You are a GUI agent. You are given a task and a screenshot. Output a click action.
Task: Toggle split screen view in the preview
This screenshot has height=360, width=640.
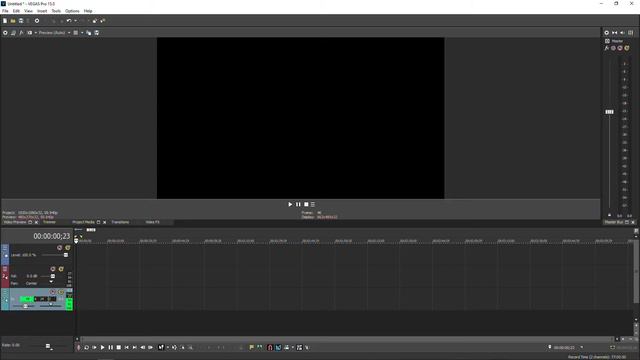[x=29, y=33]
